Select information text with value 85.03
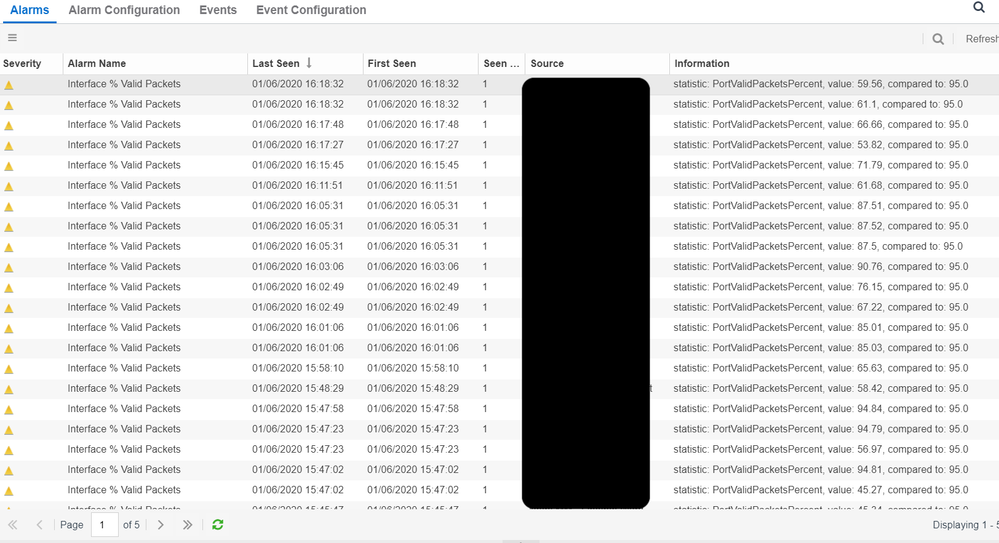The image size is (999, 543). (821, 348)
